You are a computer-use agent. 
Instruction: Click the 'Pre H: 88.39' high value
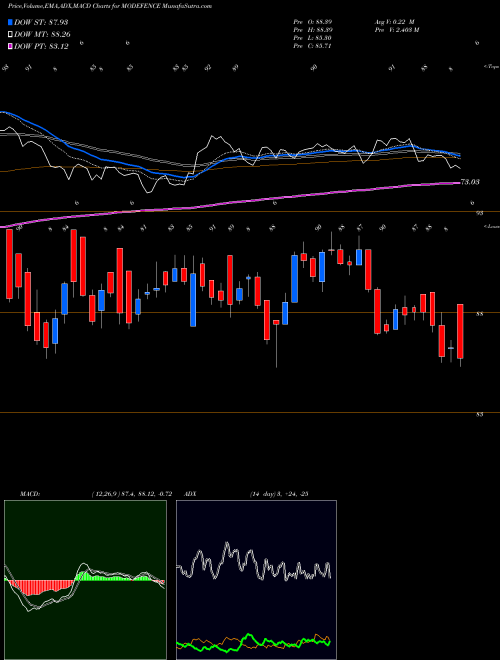coord(313,30)
